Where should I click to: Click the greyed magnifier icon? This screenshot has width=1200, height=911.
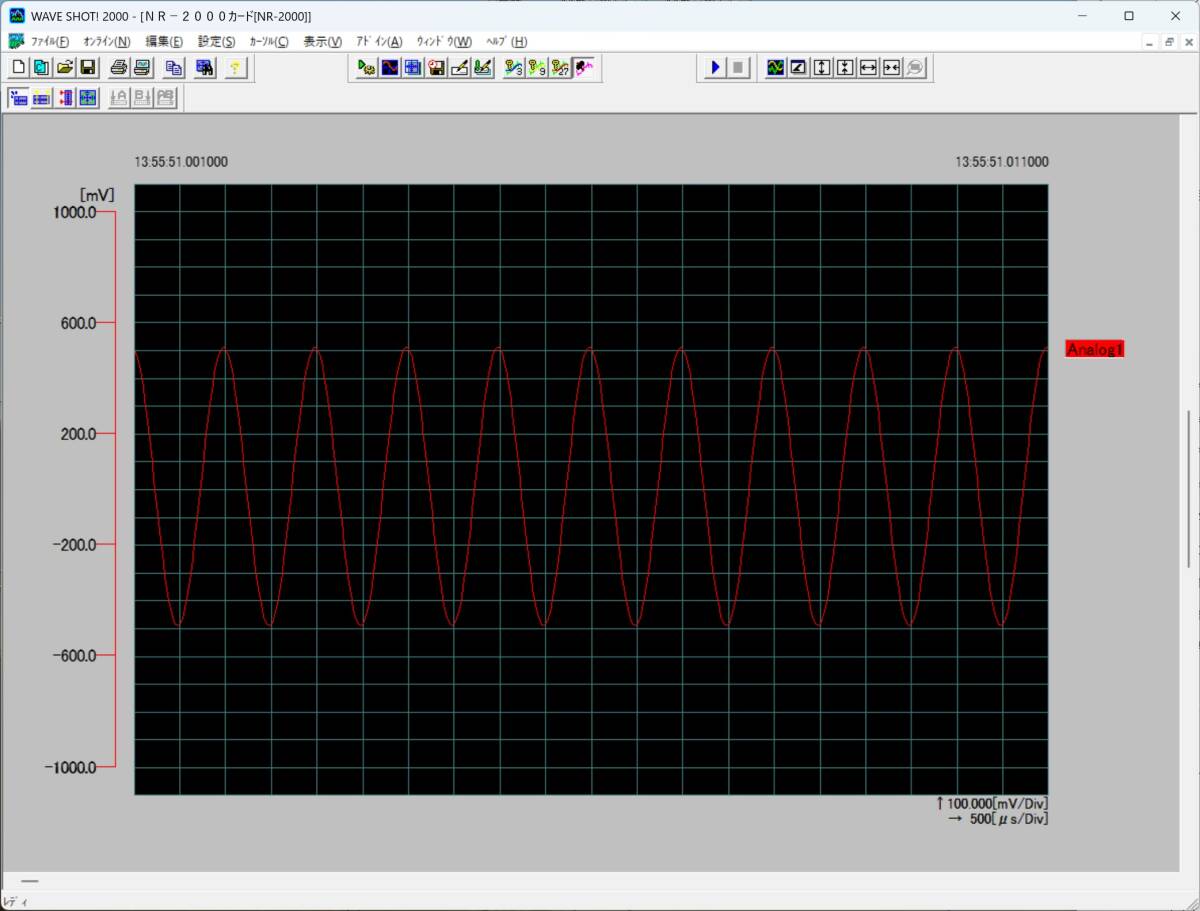(x=915, y=68)
